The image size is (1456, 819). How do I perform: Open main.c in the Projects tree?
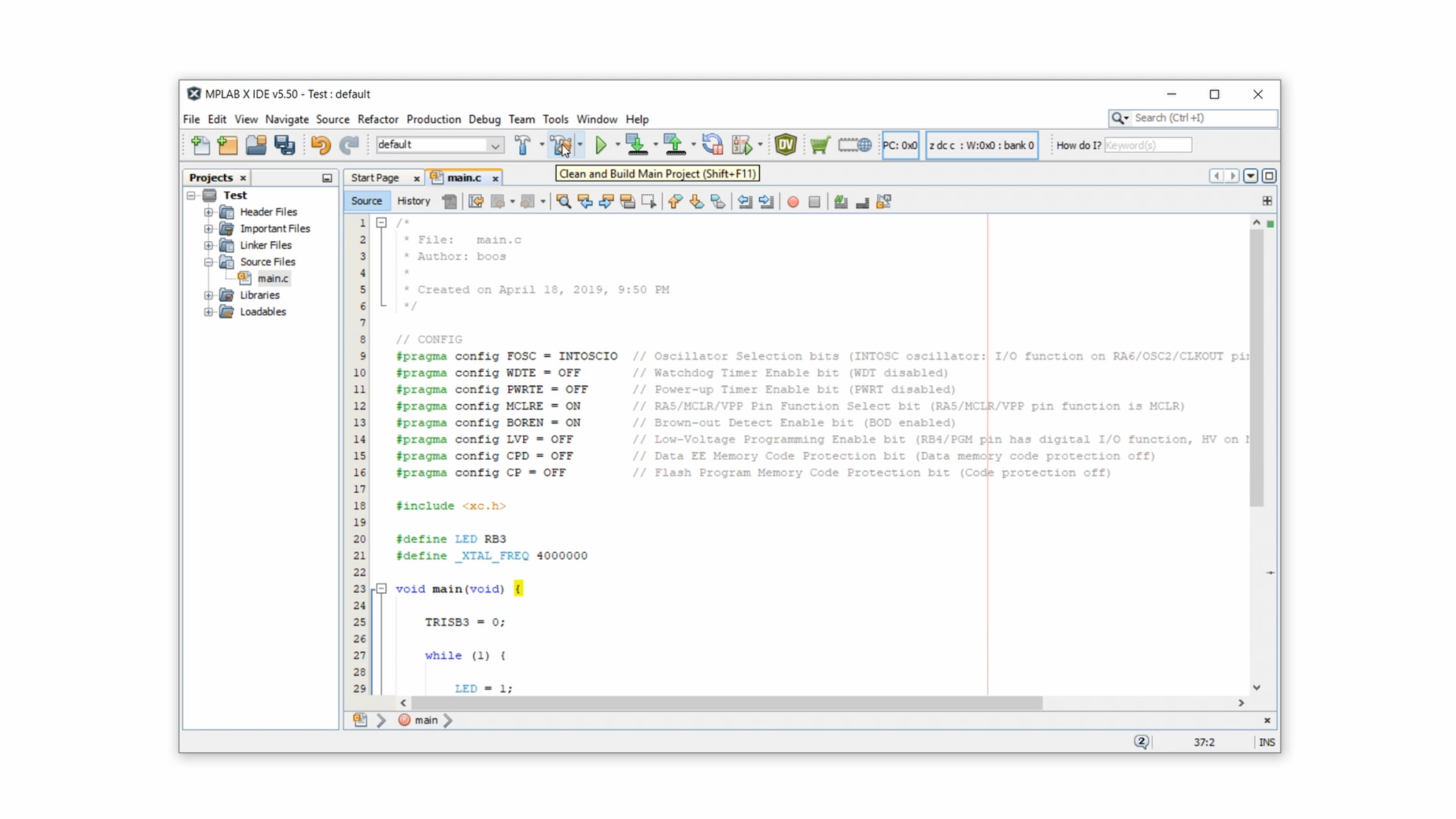(272, 279)
